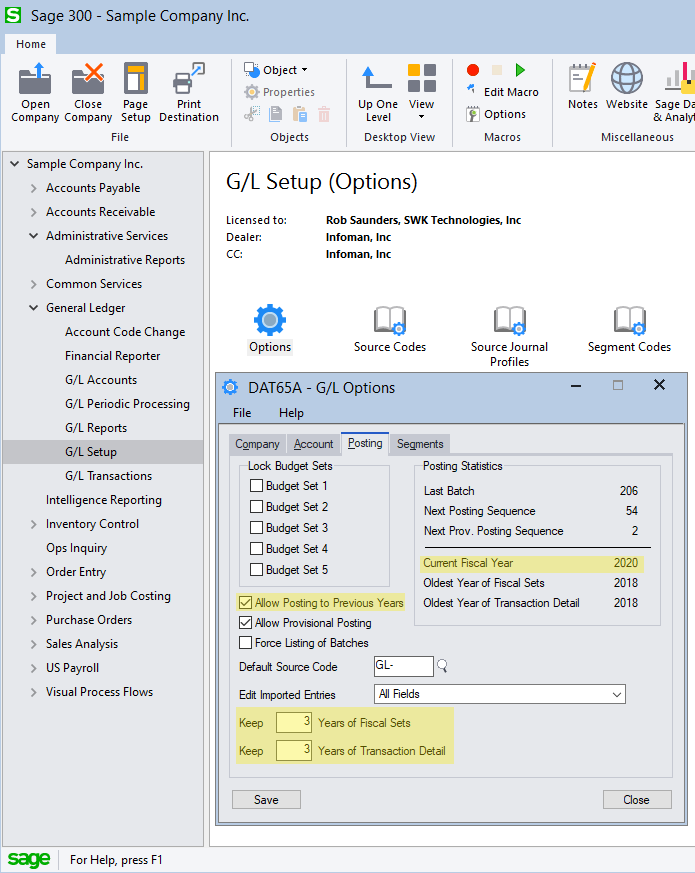The width and height of the screenshot is (695, 873).
Task: Select Ops Inquiry in the tree
Action: tap(76, 548)
